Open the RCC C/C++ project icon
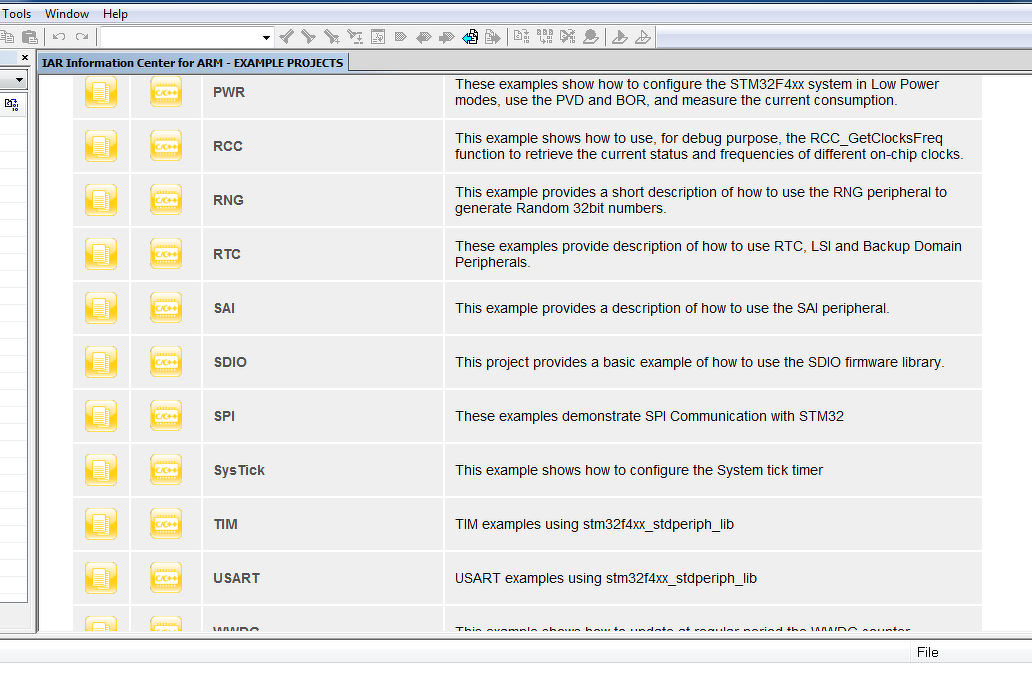This screenshot has height=697, width=1032. click(166, 146)
